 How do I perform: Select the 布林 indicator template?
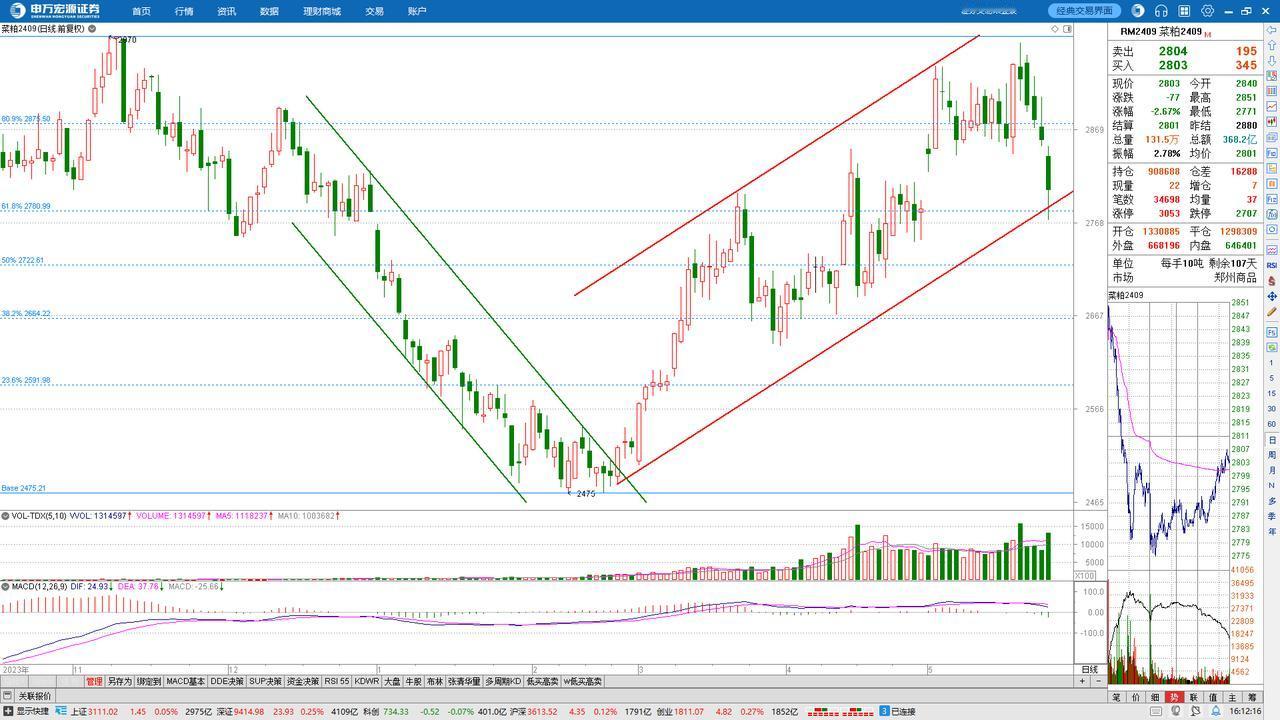tap(435, 681)
